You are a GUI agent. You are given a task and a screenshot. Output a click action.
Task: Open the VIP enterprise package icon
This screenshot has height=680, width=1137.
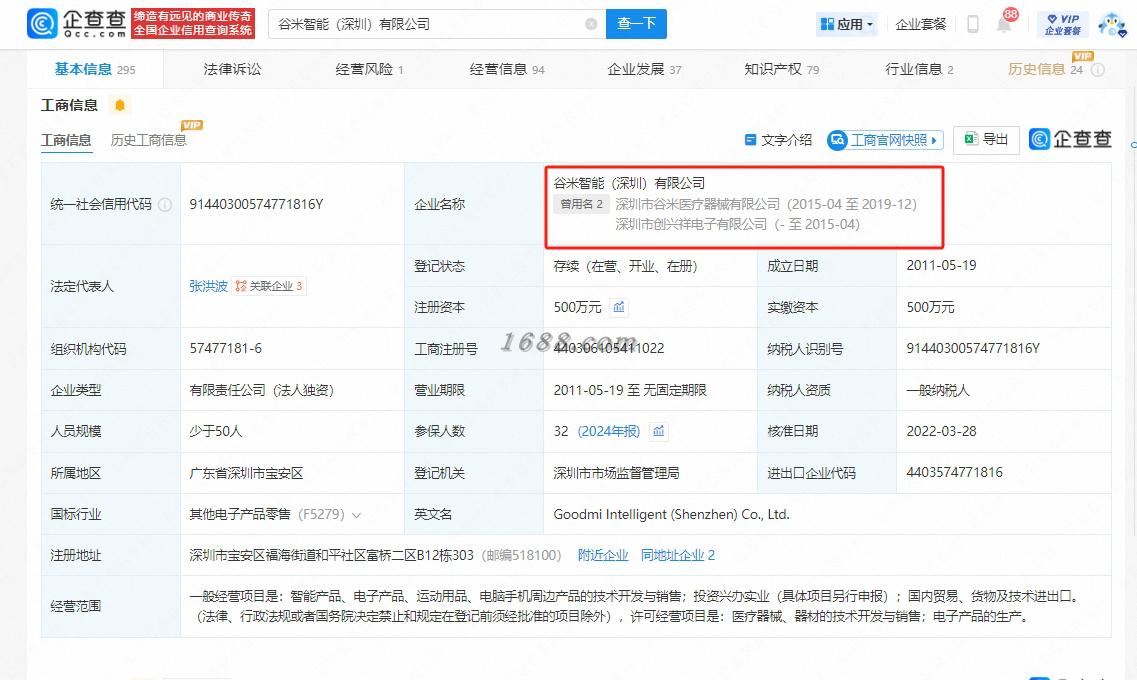(x=1062, y=24)
